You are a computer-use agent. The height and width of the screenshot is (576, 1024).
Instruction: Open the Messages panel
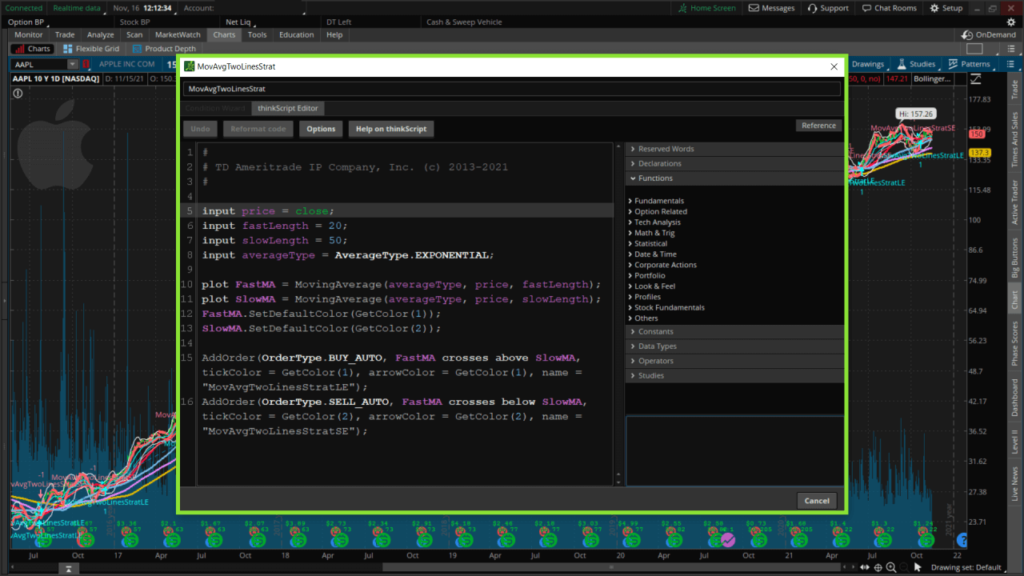tap(771, 8)
